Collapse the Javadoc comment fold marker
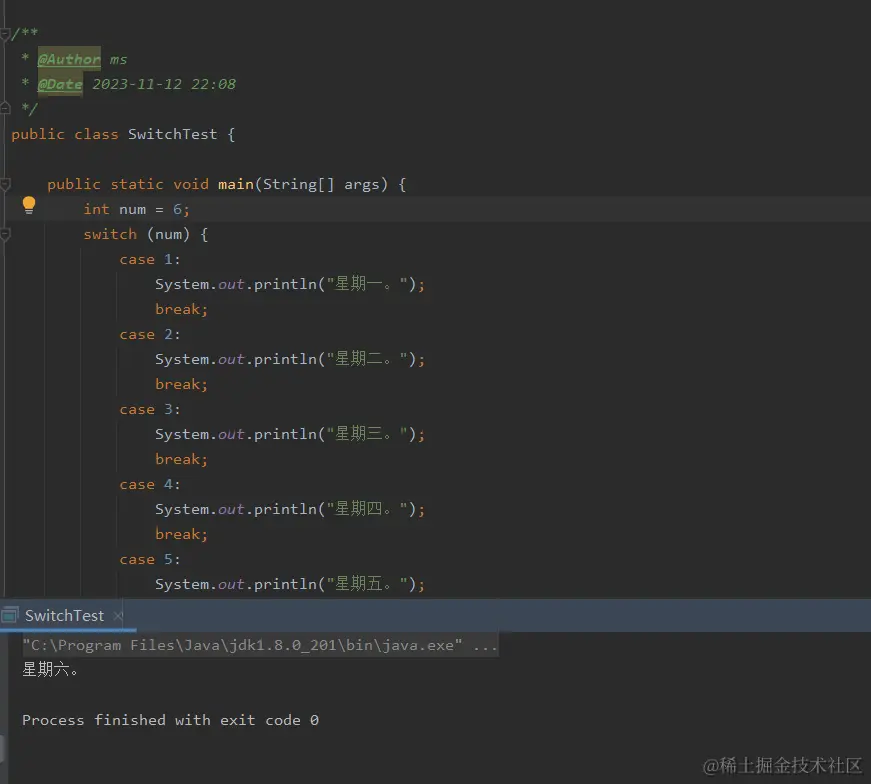Screen dimensions: 871x784 (x=5, y=34)
